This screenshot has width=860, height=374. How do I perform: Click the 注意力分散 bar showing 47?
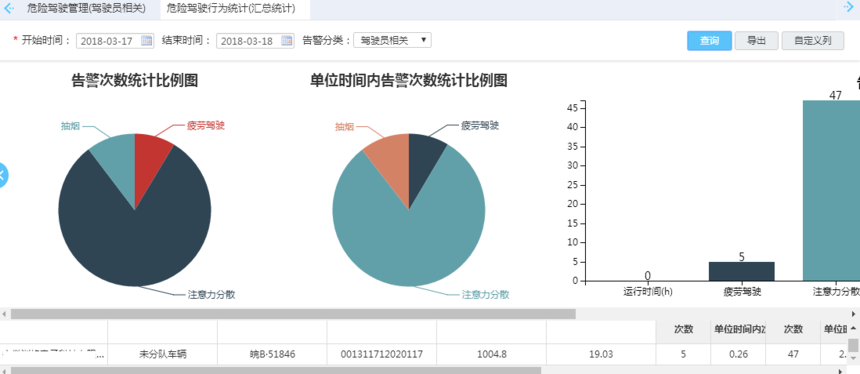click(831, 191)
